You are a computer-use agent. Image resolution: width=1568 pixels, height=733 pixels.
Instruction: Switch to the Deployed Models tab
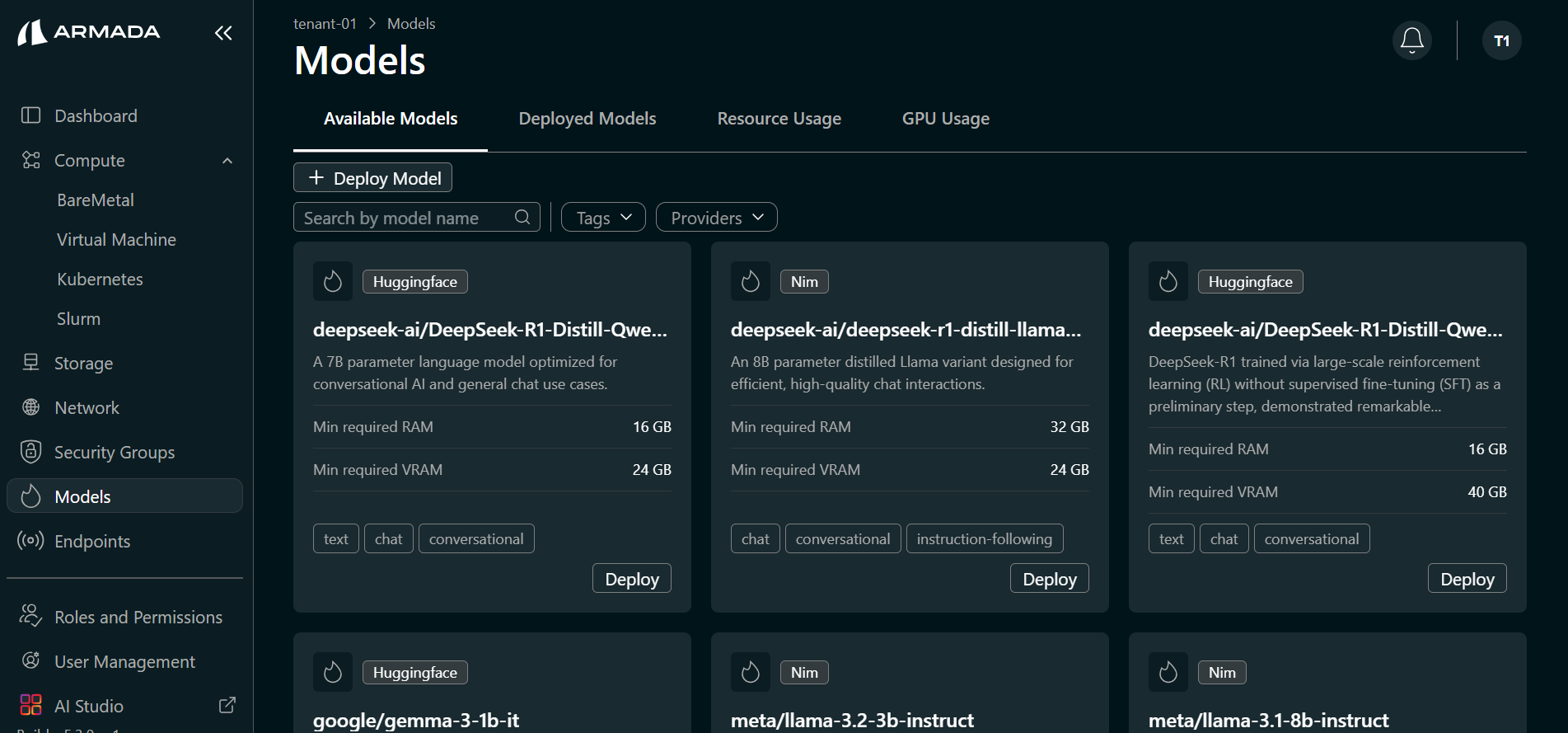pyautogui.click(x=587, y=119)
